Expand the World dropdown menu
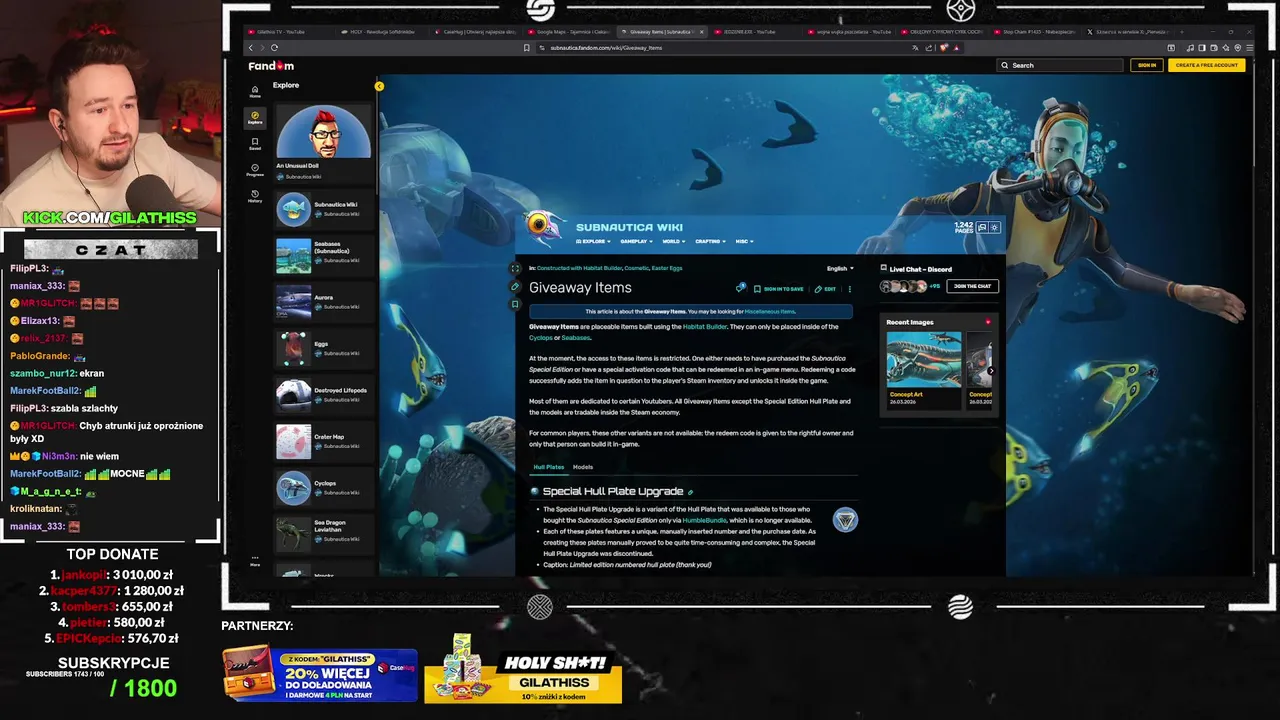 673,241
